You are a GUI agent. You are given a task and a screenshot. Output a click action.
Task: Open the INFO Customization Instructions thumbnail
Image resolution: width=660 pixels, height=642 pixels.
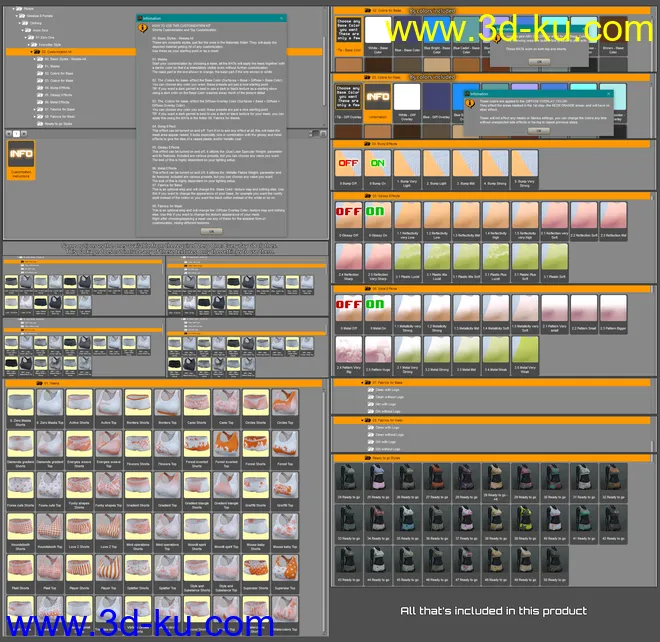click(22, 156)
